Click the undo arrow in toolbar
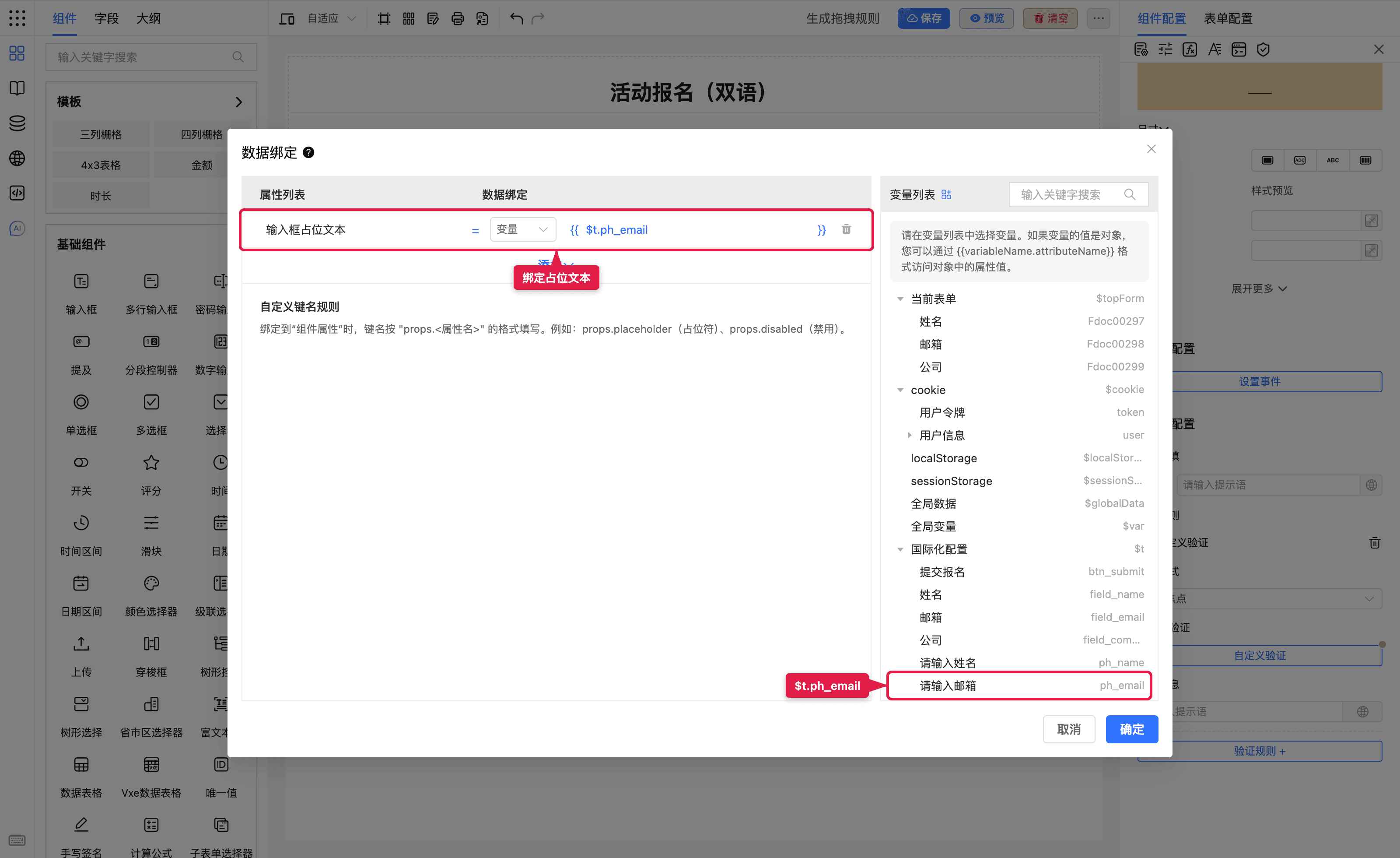 point(516,19)
